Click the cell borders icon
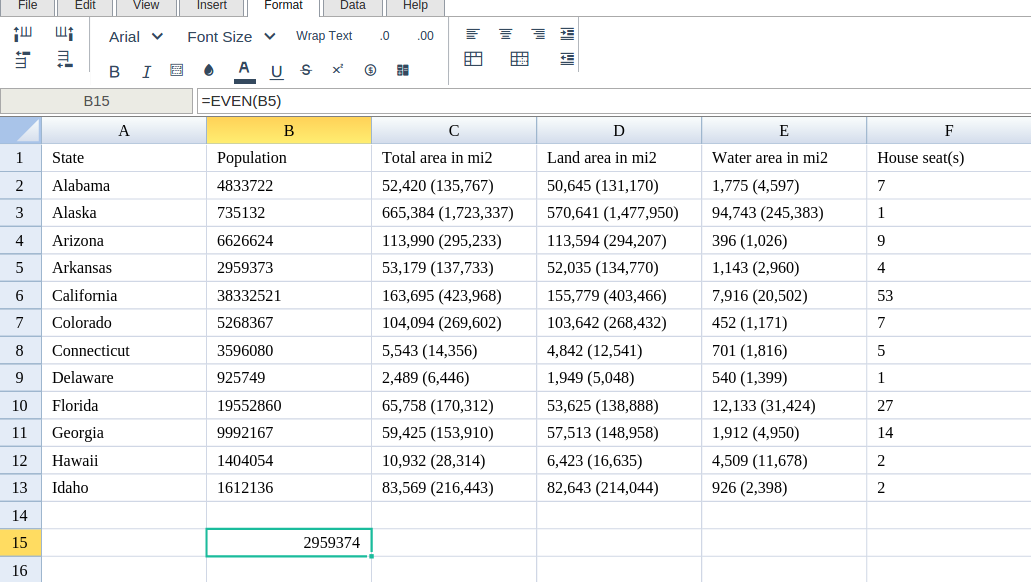Image resolution: width=1031 pixels, height=582 pixels. (x=177, y=70)
